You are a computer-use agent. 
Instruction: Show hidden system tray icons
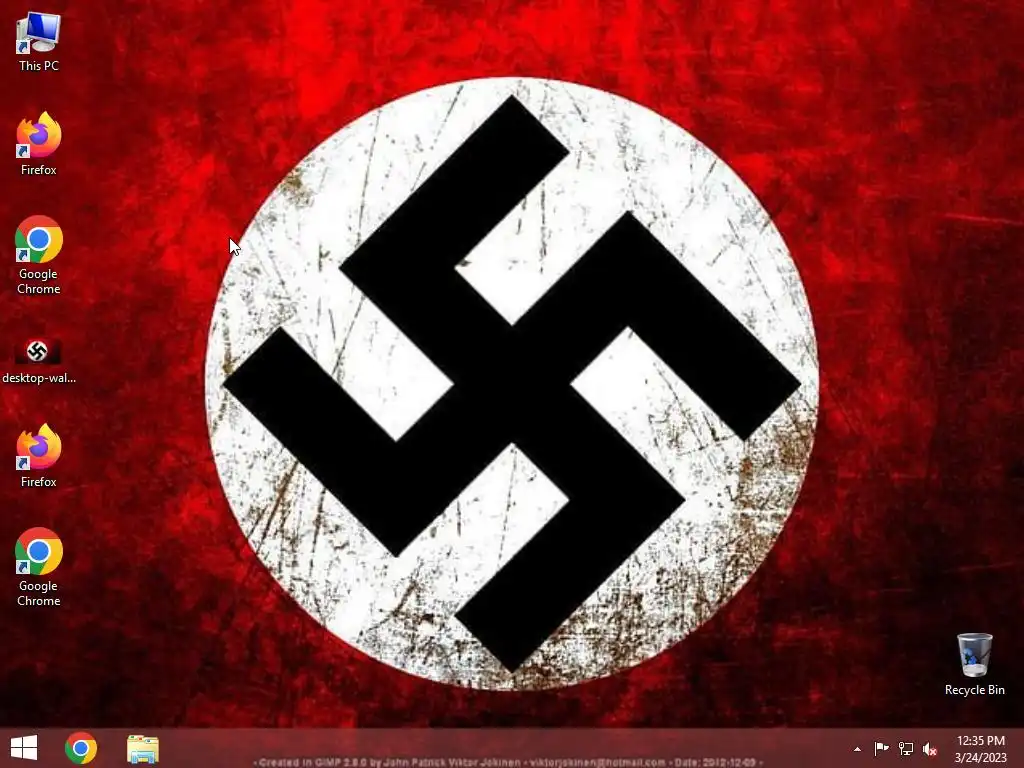coord(857,749)
